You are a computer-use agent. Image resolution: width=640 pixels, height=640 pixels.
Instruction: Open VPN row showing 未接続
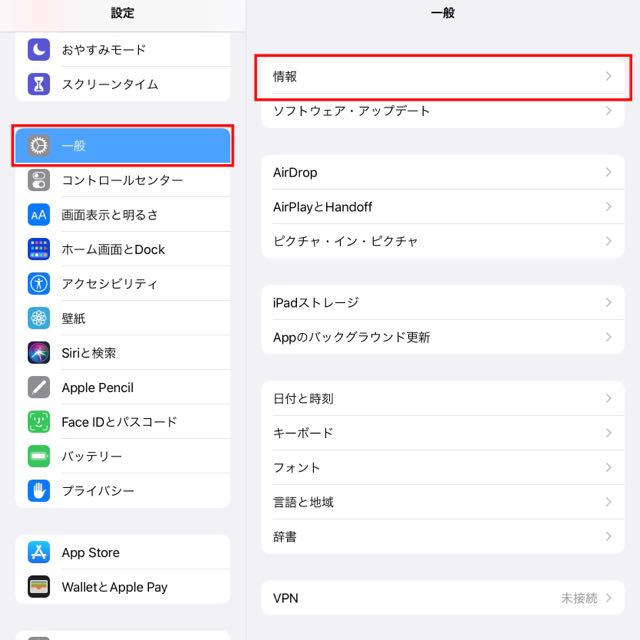(443, 598)
